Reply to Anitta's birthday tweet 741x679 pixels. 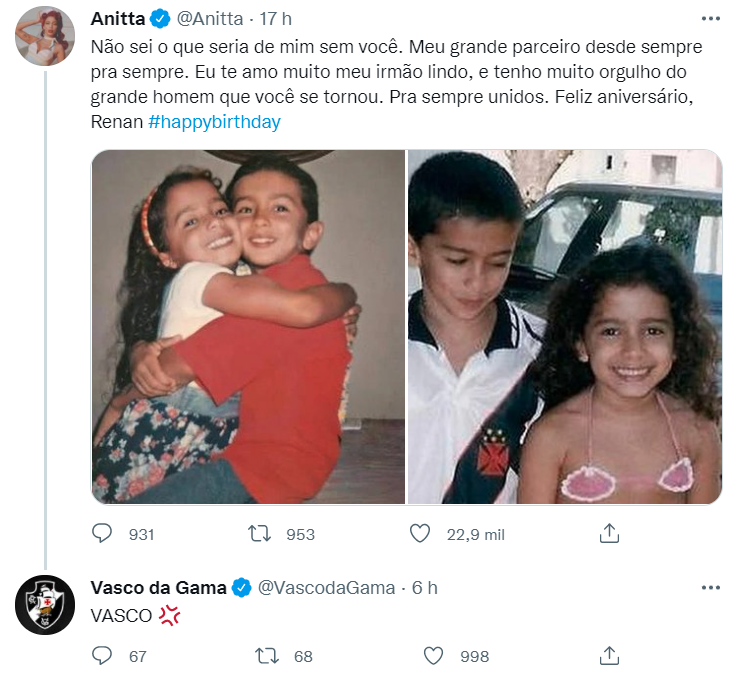pyautogui.click(x=102, y=534)
